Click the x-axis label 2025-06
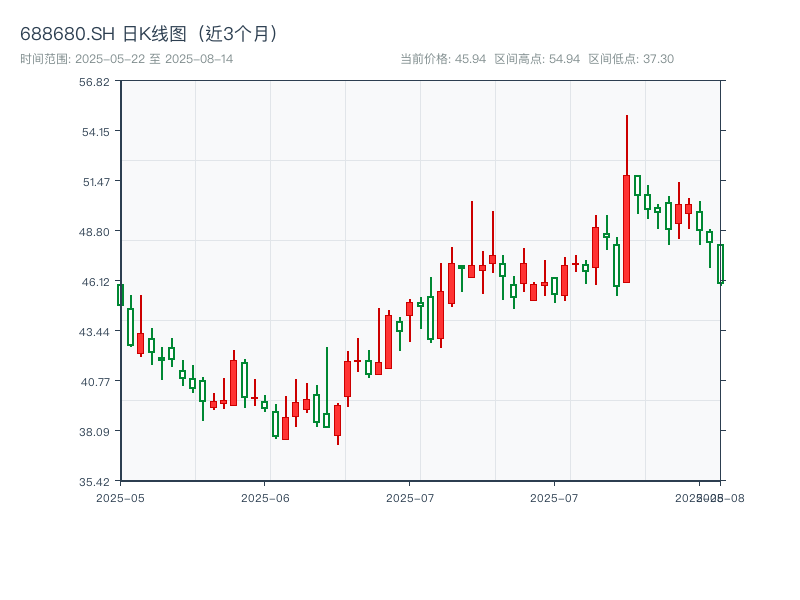The height and width of the screenshot is (600, 800). click(265, 497)
